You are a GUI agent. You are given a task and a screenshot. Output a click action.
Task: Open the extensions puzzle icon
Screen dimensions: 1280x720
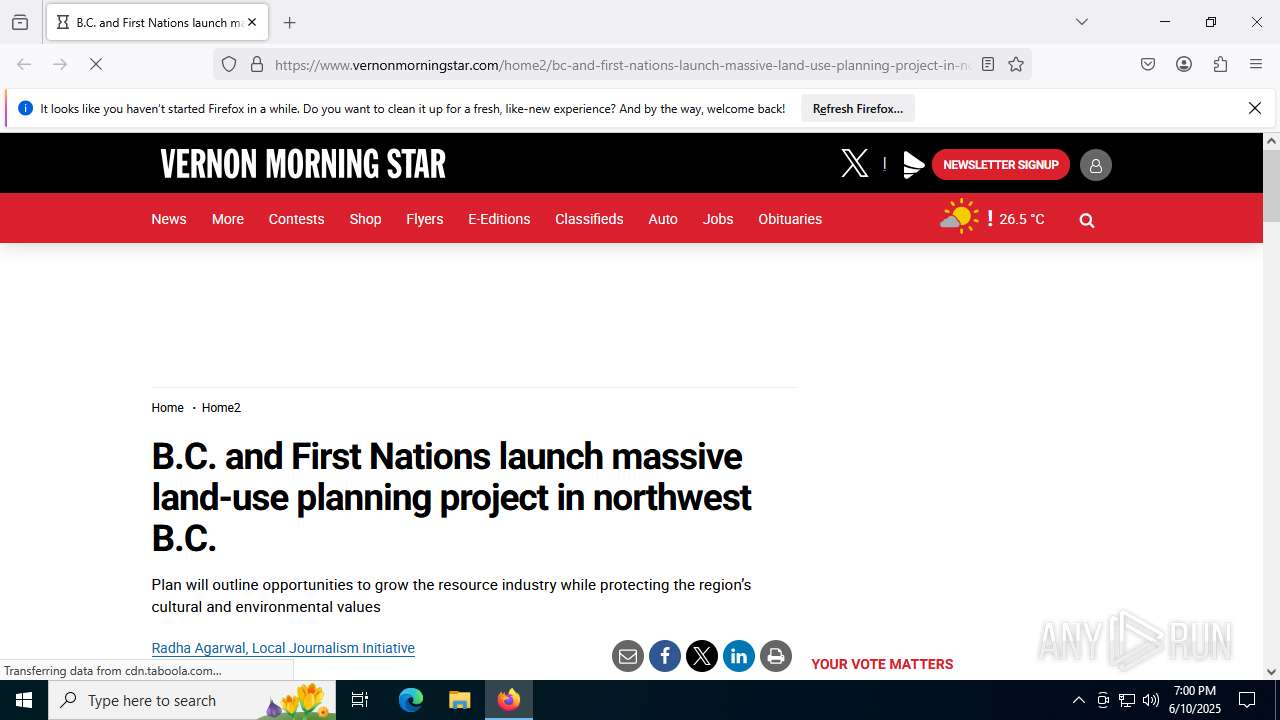click(1220, 64)
